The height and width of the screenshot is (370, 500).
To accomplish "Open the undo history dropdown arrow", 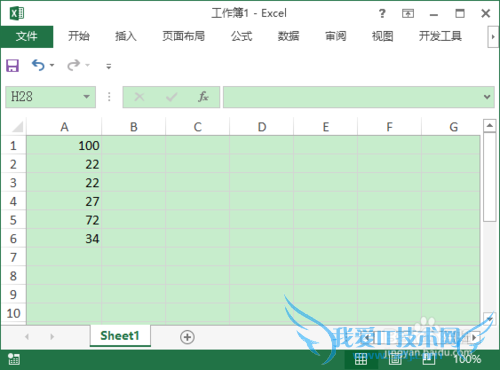I will click(52, 65).
